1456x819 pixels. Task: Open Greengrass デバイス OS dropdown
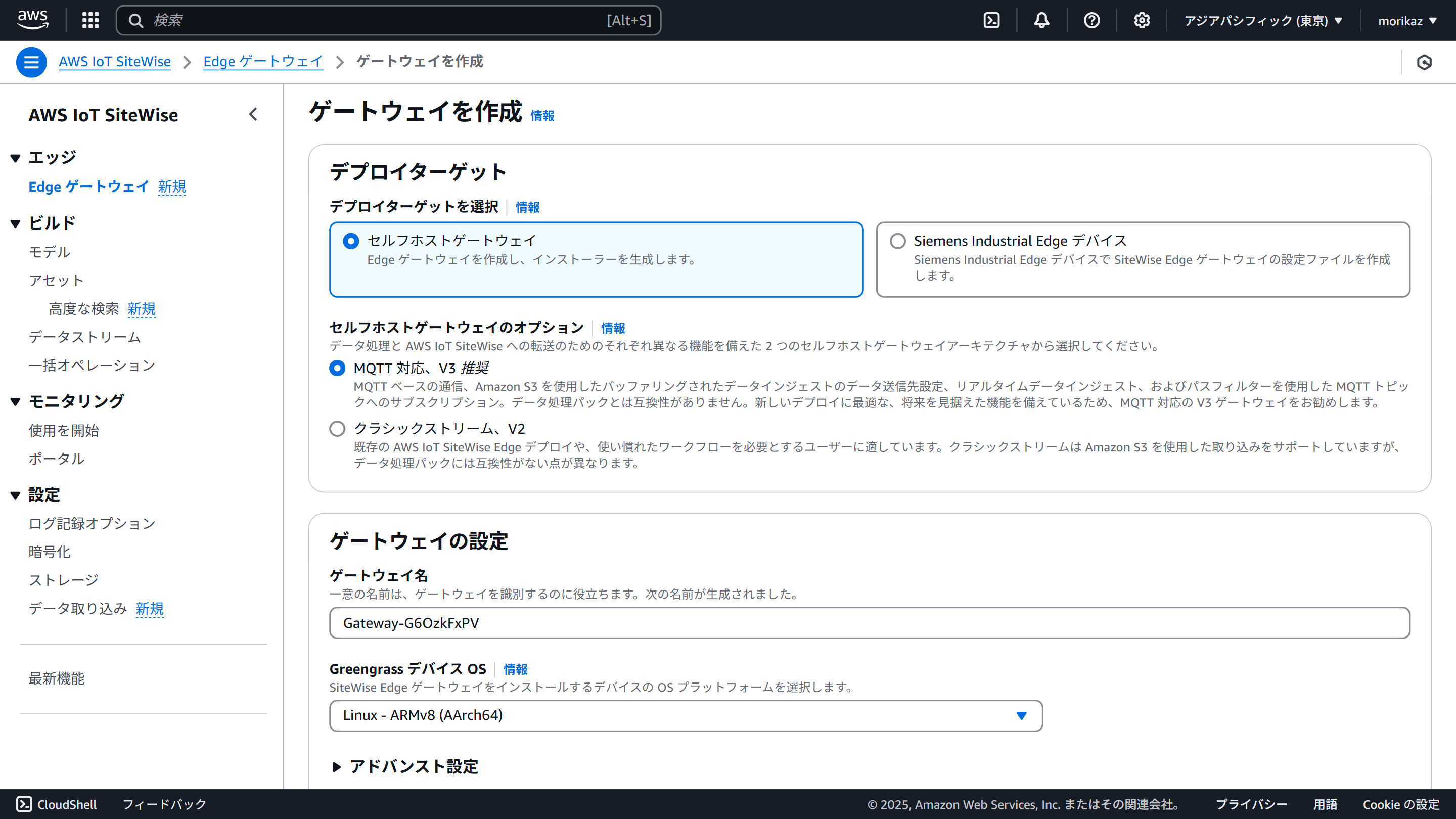686,715
